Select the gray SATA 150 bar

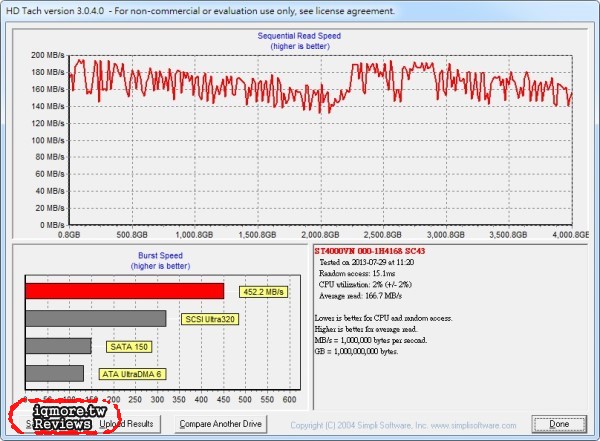tap(58, 346)
